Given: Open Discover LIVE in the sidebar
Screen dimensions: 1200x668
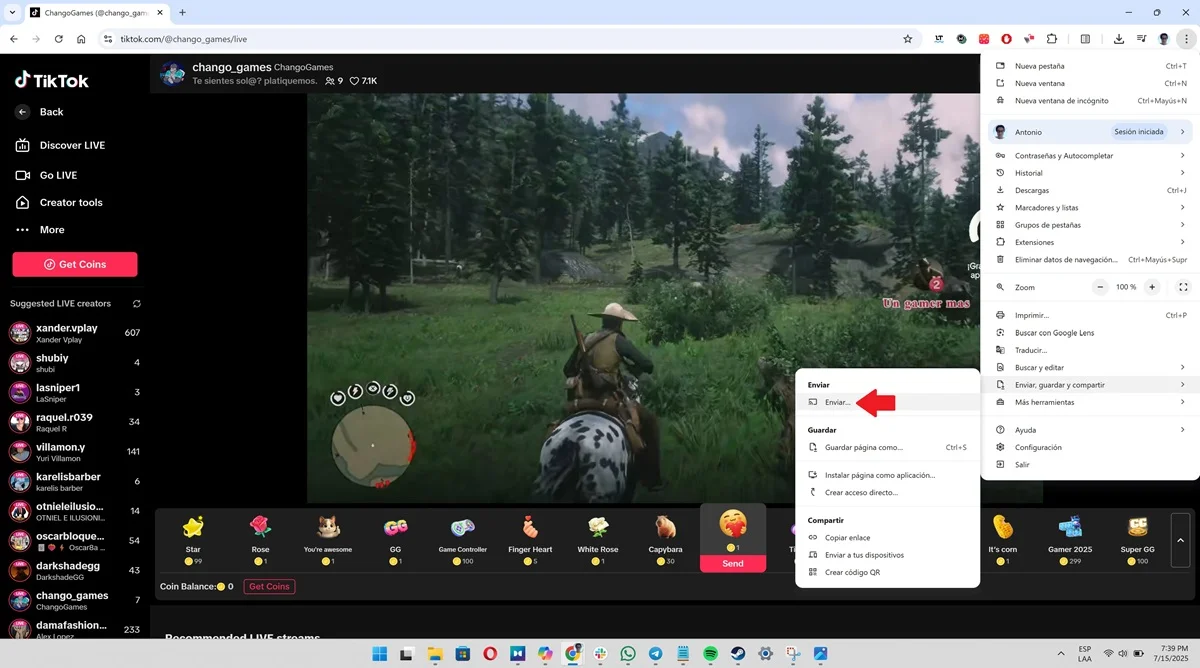Looking at the screenshot, I should 60,145.
